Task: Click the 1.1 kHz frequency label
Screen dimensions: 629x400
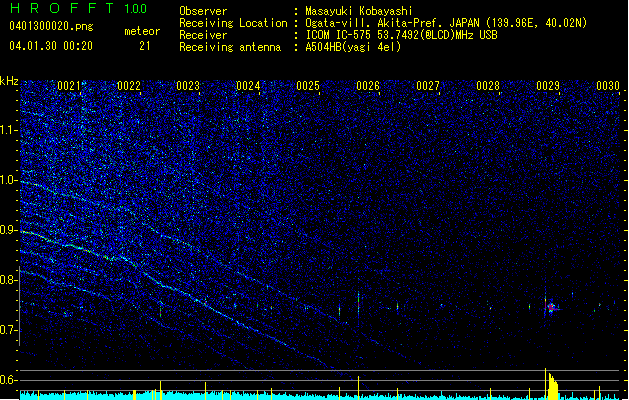Action: click(8, 130)
